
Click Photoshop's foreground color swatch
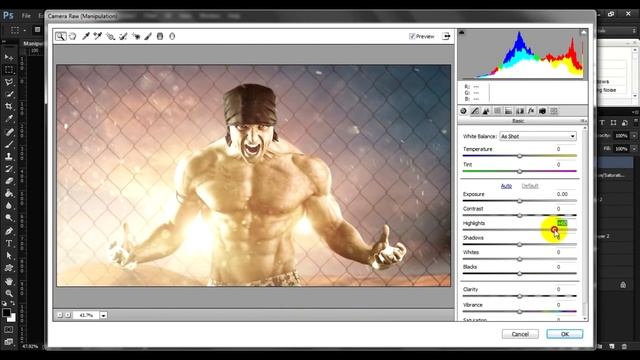tap(6, 313)
